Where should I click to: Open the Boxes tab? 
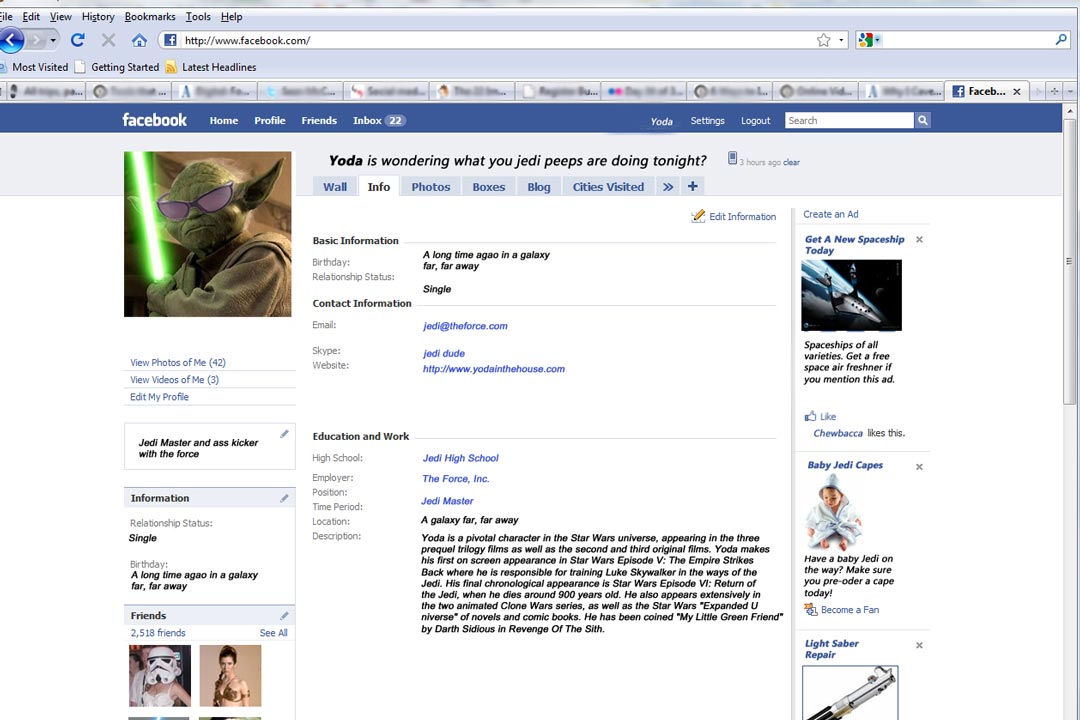click(488, 187)
